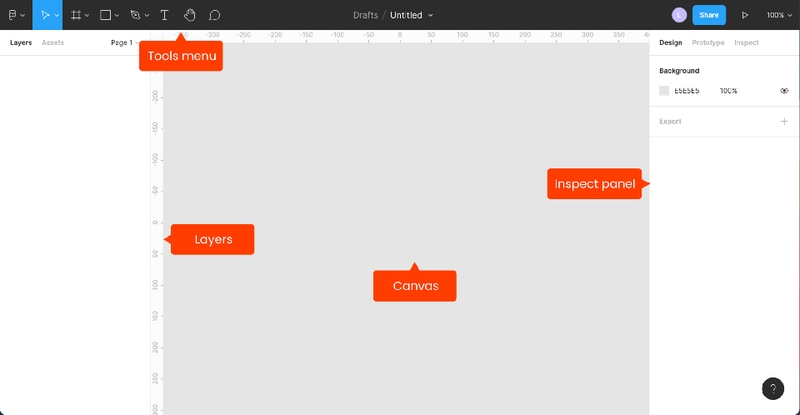Expand the Move tool options arrow
800x415 pixels.
[x=57, y=15]
